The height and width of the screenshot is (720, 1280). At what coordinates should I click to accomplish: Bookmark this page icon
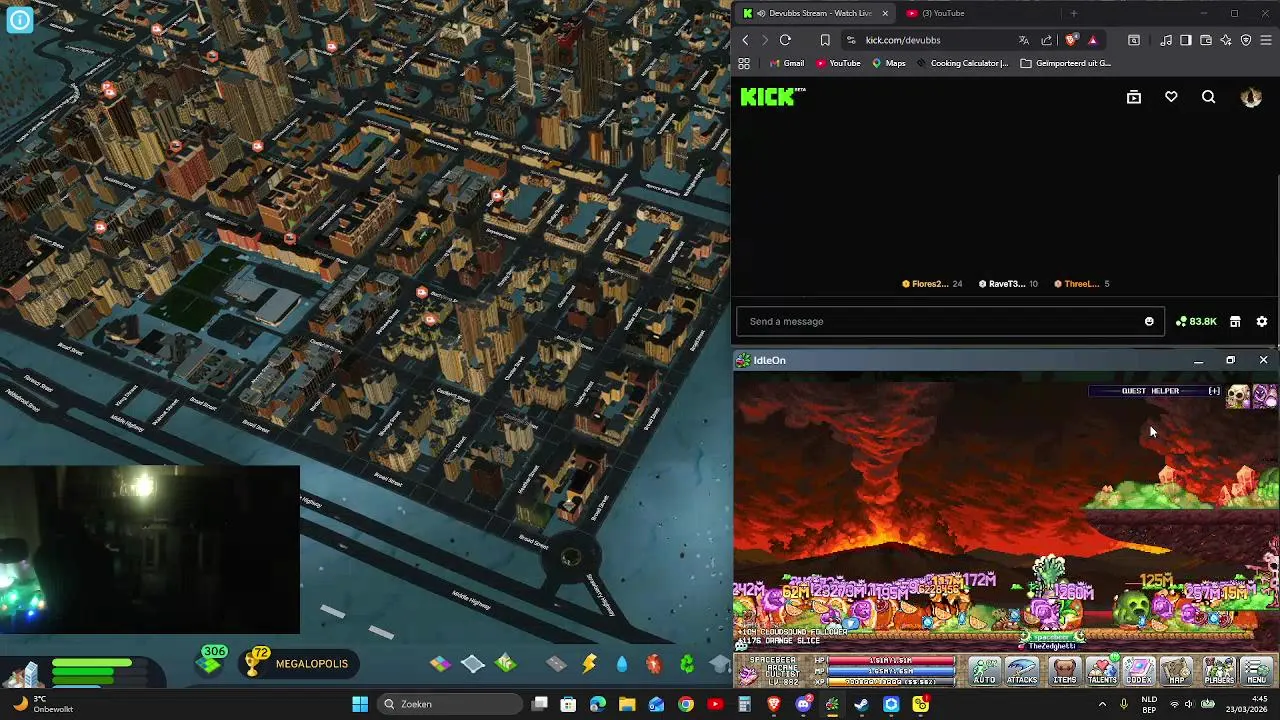pos(825,40)
